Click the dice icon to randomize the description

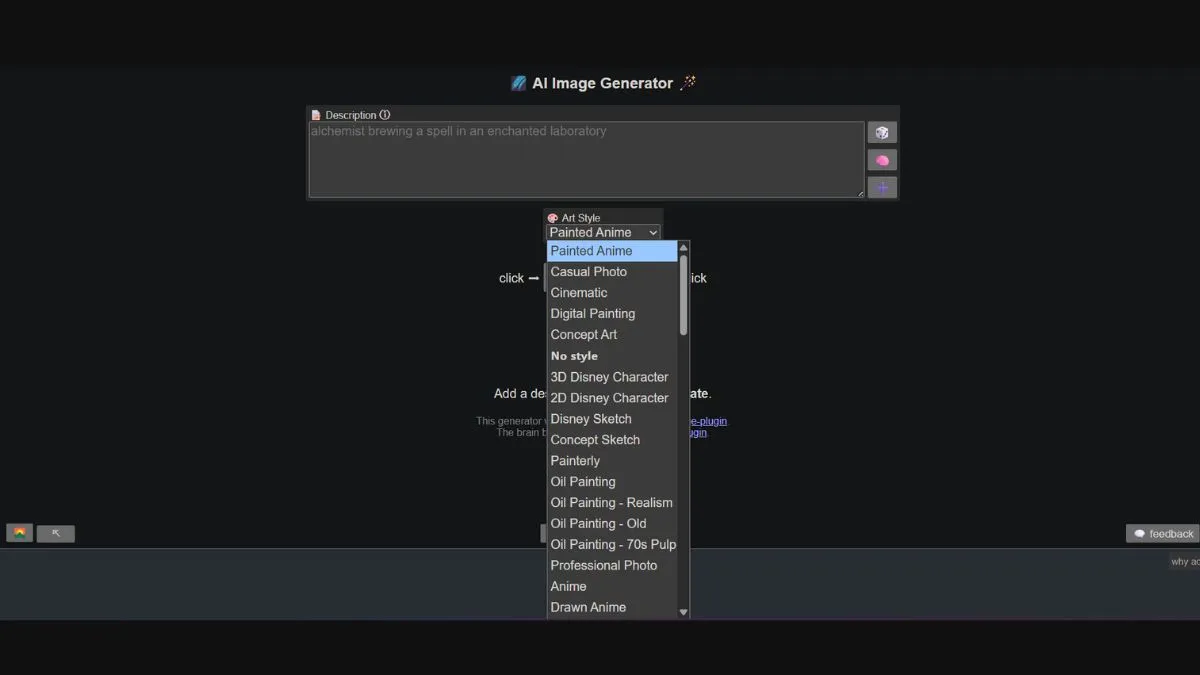pos(881,131)
